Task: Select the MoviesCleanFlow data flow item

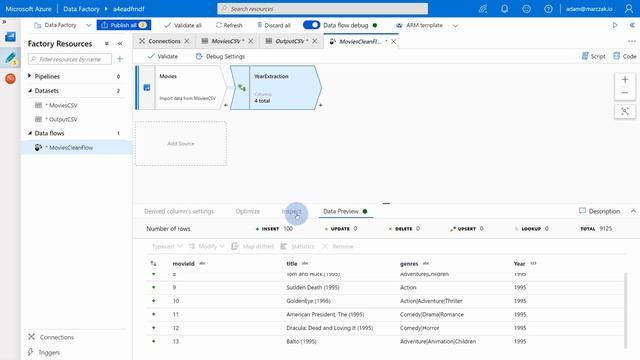Action: coord(76,147)
